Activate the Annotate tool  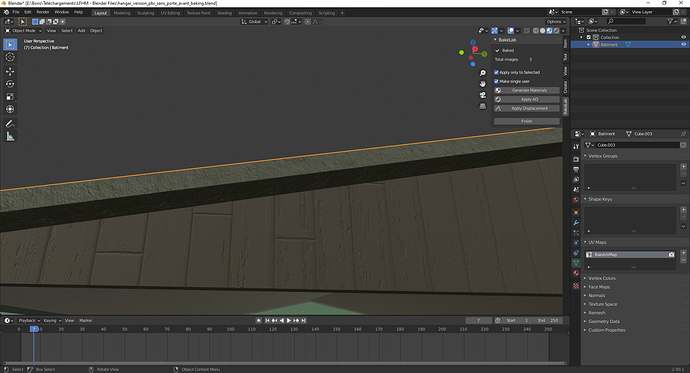point(10,124)
